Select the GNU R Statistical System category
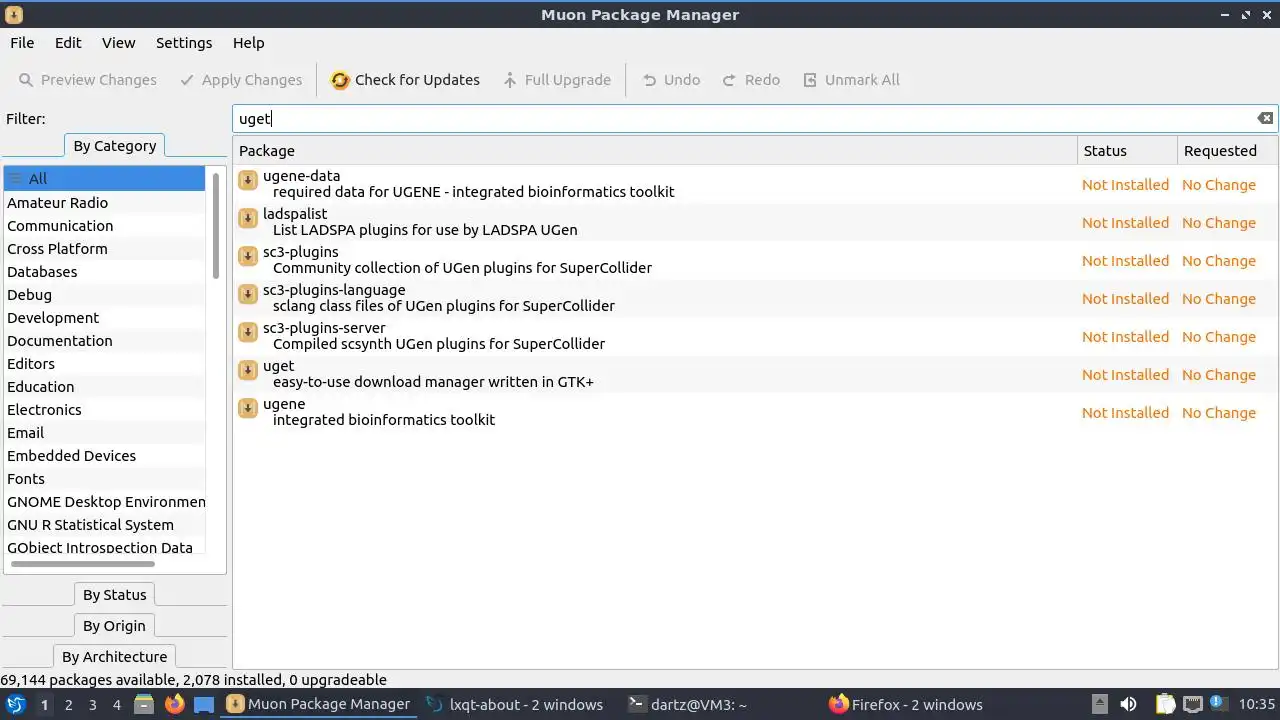Screen dimensions: 1280x720 tap(104, 525)
